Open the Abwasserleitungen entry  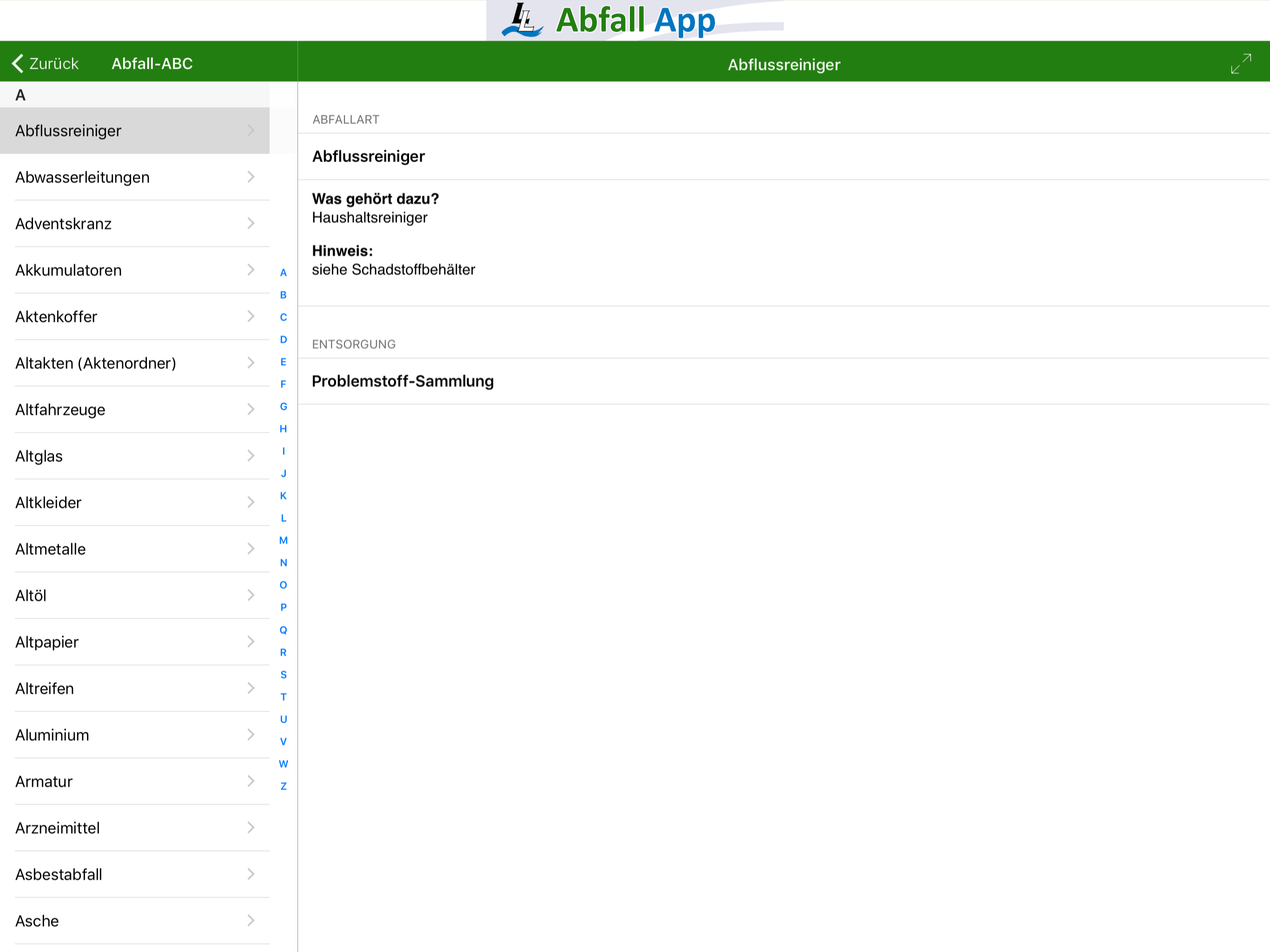tap(134, 178)
